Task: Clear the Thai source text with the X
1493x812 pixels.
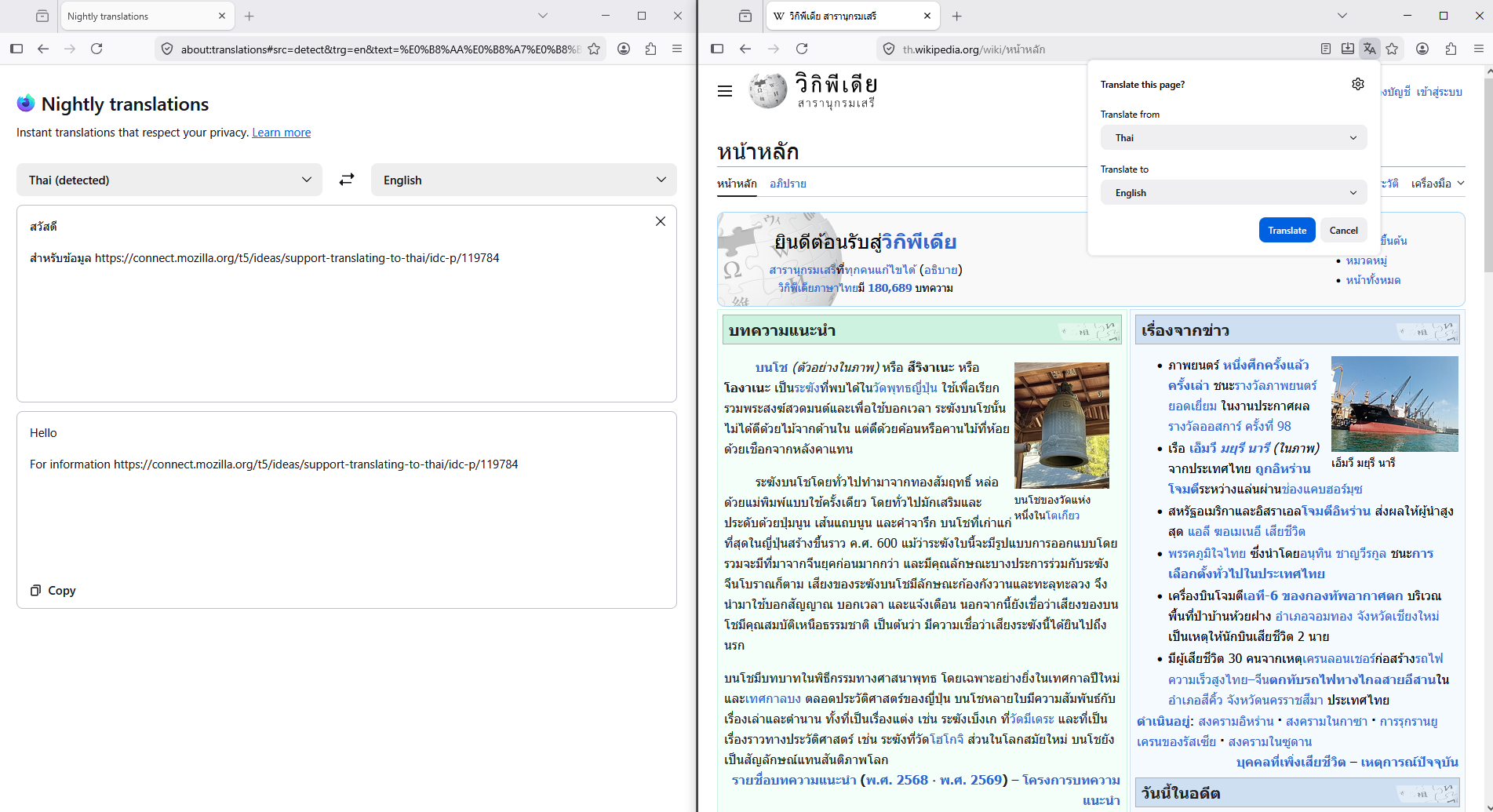Action: tap(661, 221)
